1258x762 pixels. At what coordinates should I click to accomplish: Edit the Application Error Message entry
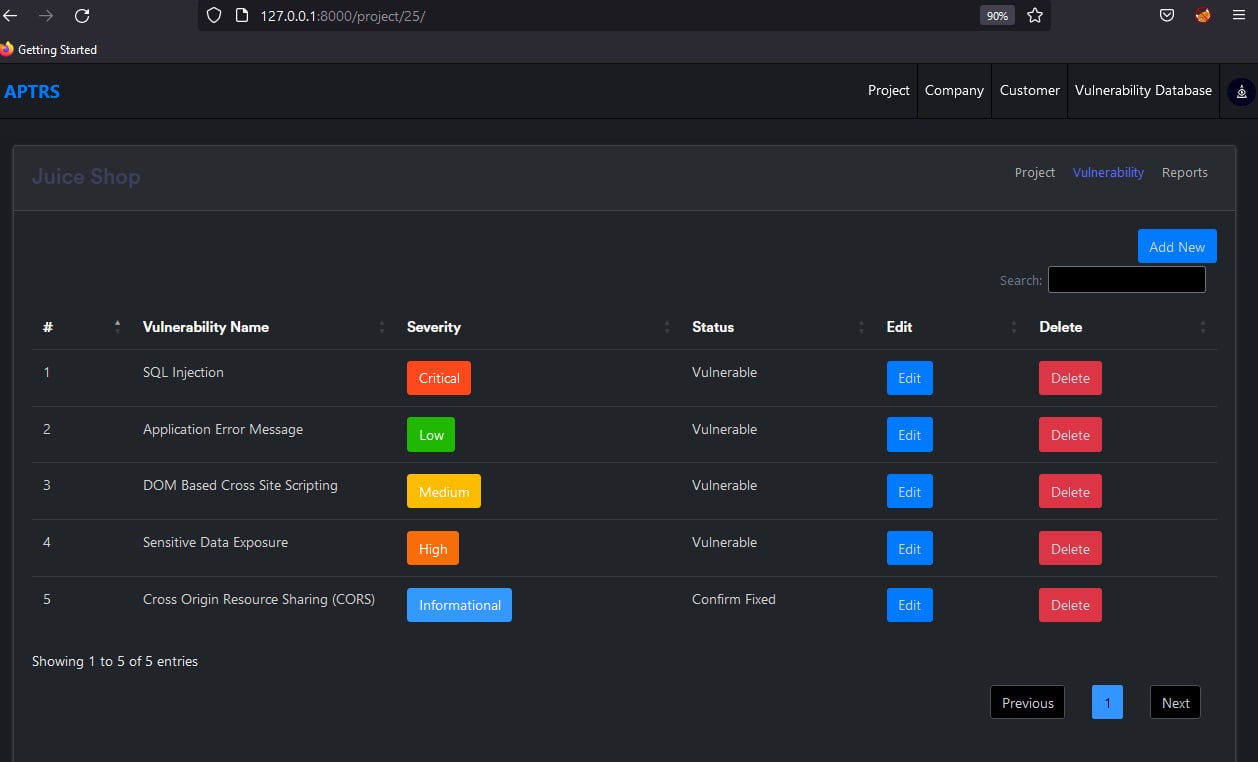click(x=909, y=435)
